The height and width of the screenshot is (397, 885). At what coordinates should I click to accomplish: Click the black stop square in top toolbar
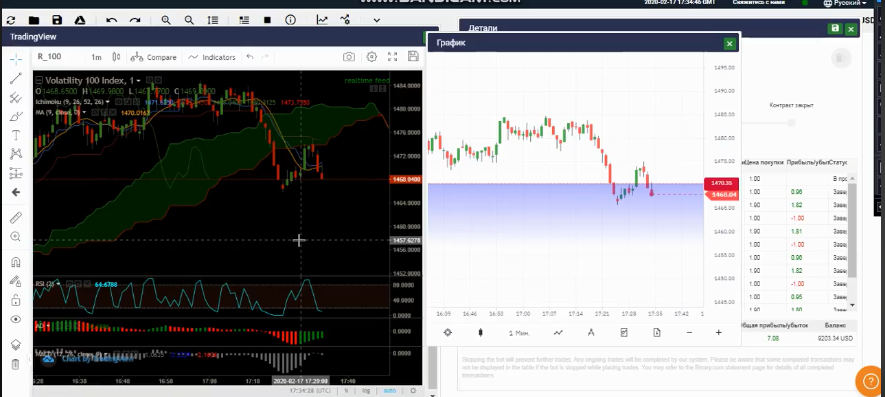[268, 20]
